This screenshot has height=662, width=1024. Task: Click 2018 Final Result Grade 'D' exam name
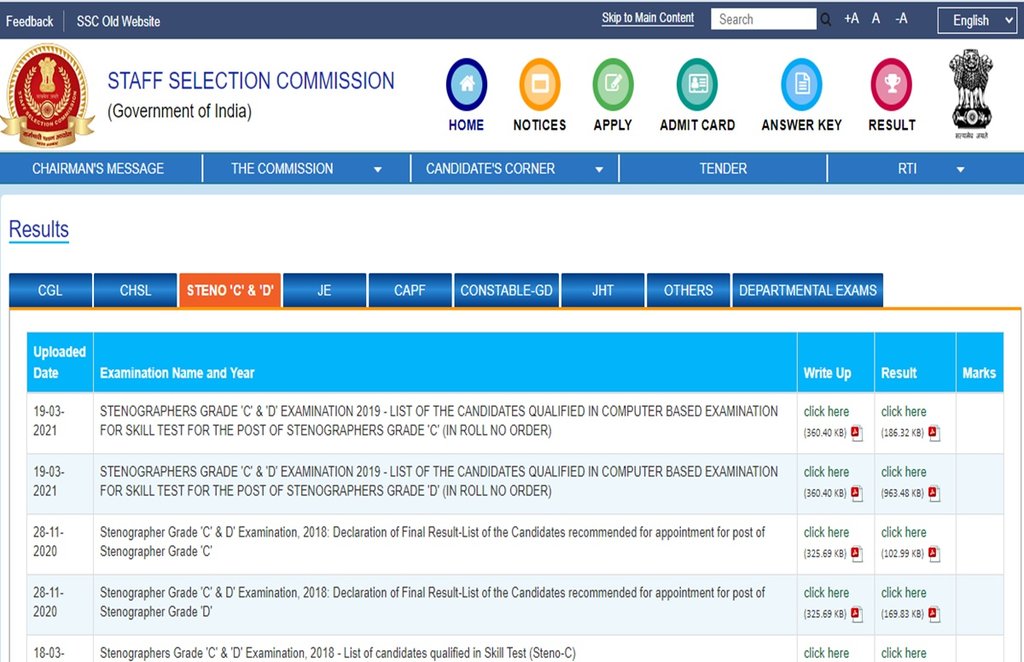point(432,602)
